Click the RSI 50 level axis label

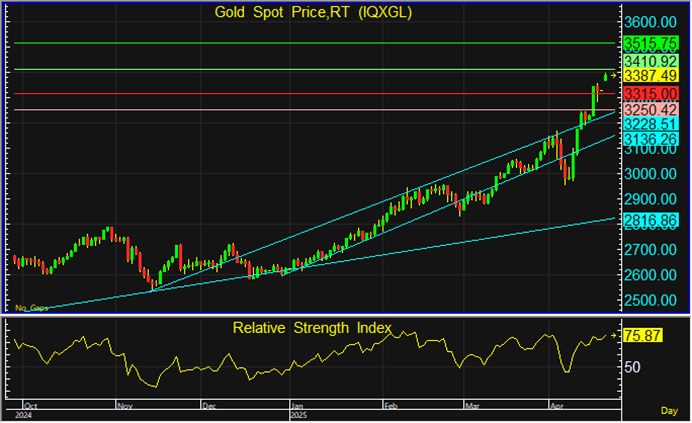[632, 367]
